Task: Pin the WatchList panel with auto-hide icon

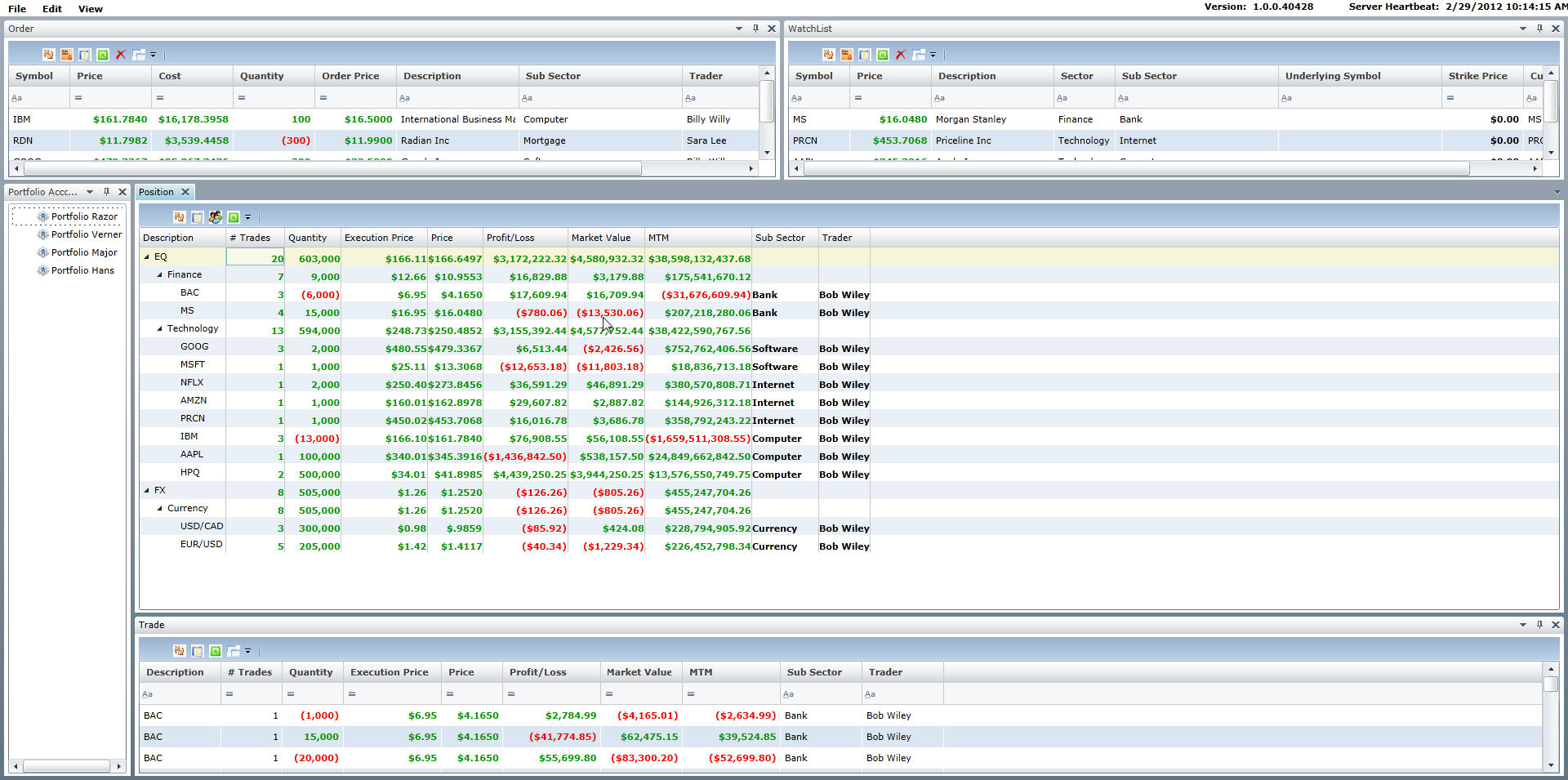Action: [1539, 29]
